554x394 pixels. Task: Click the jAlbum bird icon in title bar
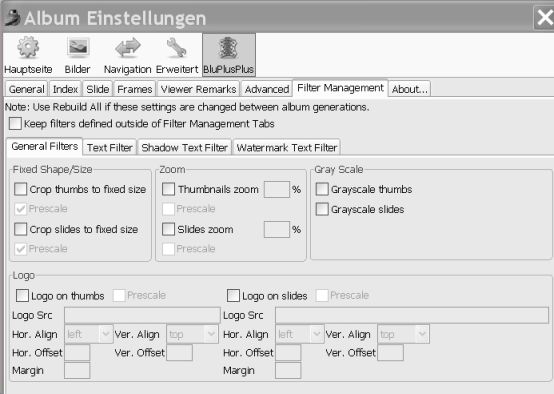(12, 18)
